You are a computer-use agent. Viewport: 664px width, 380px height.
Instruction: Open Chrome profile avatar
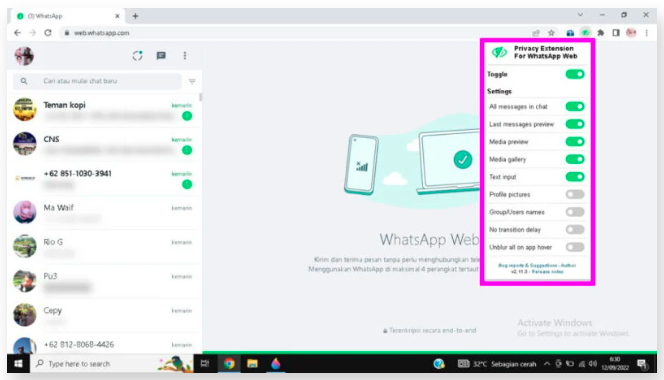coord(631,33)
